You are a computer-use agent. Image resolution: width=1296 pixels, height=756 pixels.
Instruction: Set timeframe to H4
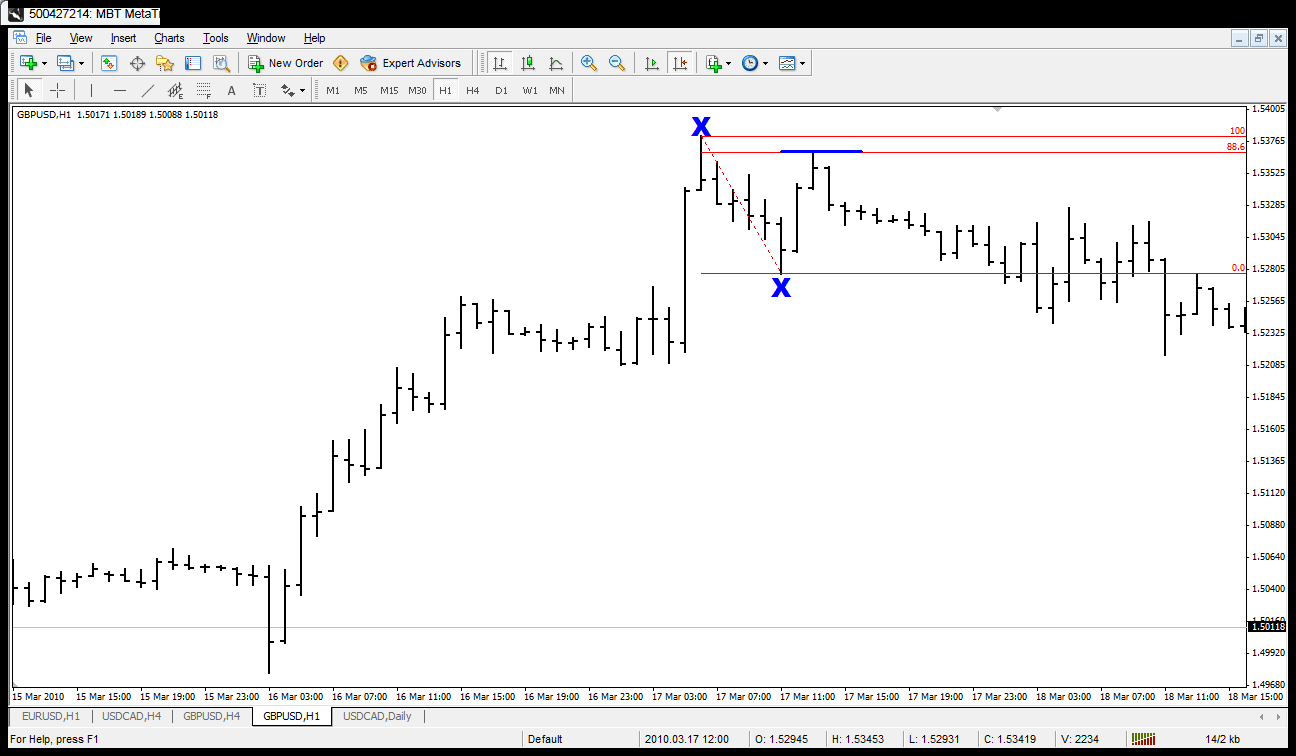(x=473, y=90)
